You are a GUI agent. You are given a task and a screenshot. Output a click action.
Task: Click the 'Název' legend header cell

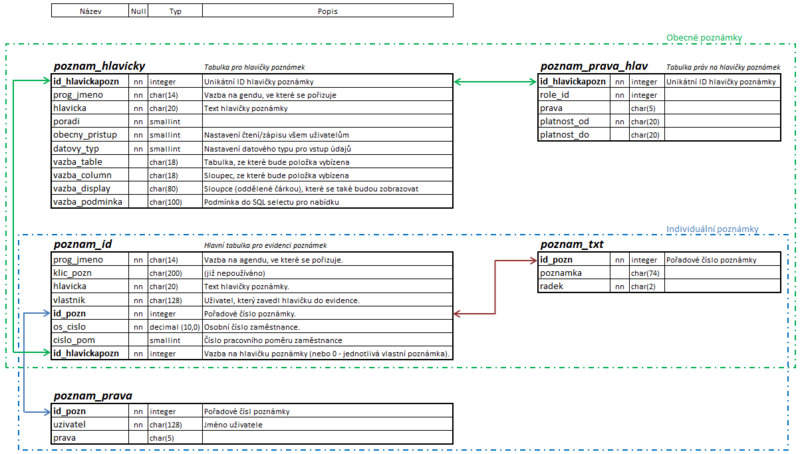click(90, 11)
